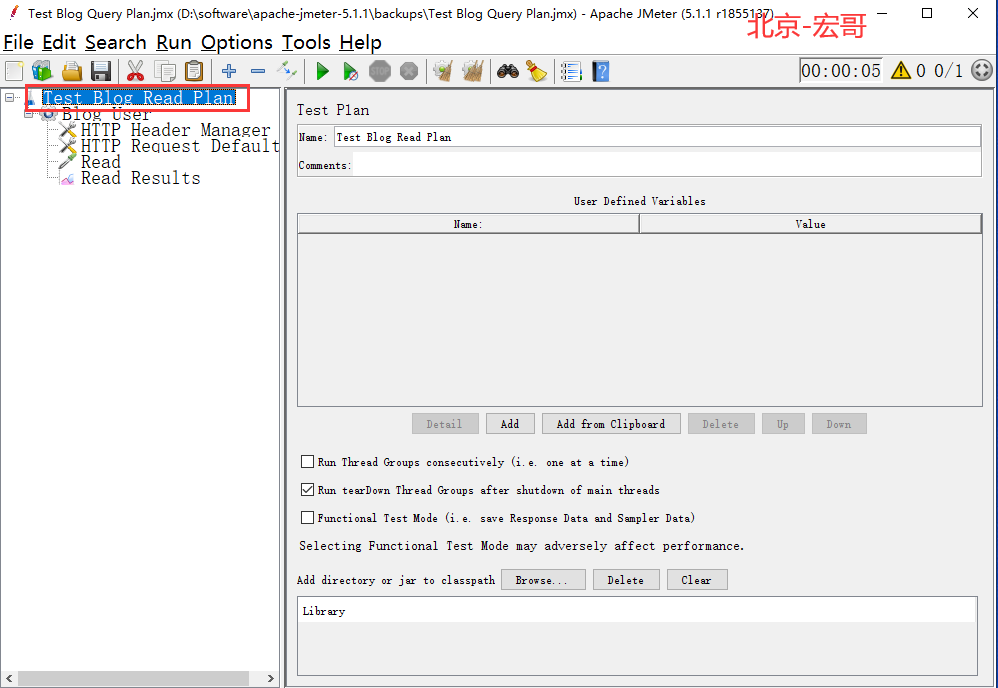This screenshot has height=688, width=998.
Task: Click the Delete variable button
Action: pos(721,424)
